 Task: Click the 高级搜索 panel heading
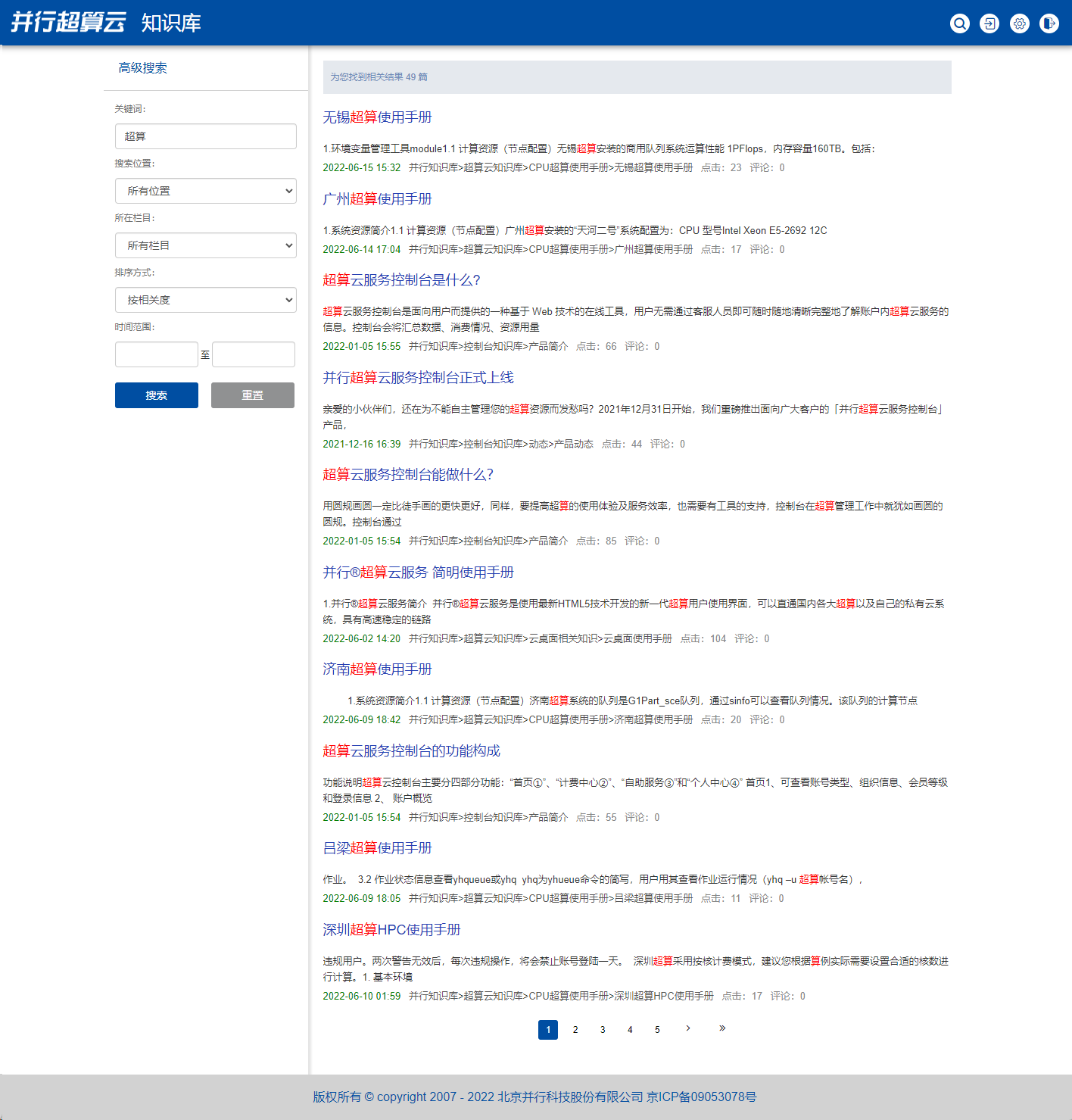click(x=142, y=68)
